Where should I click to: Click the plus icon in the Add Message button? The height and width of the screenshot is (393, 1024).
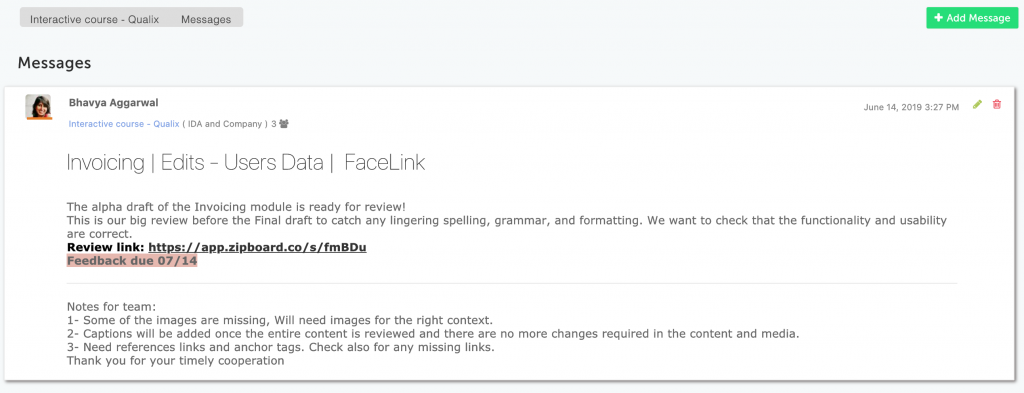(938, 18)
